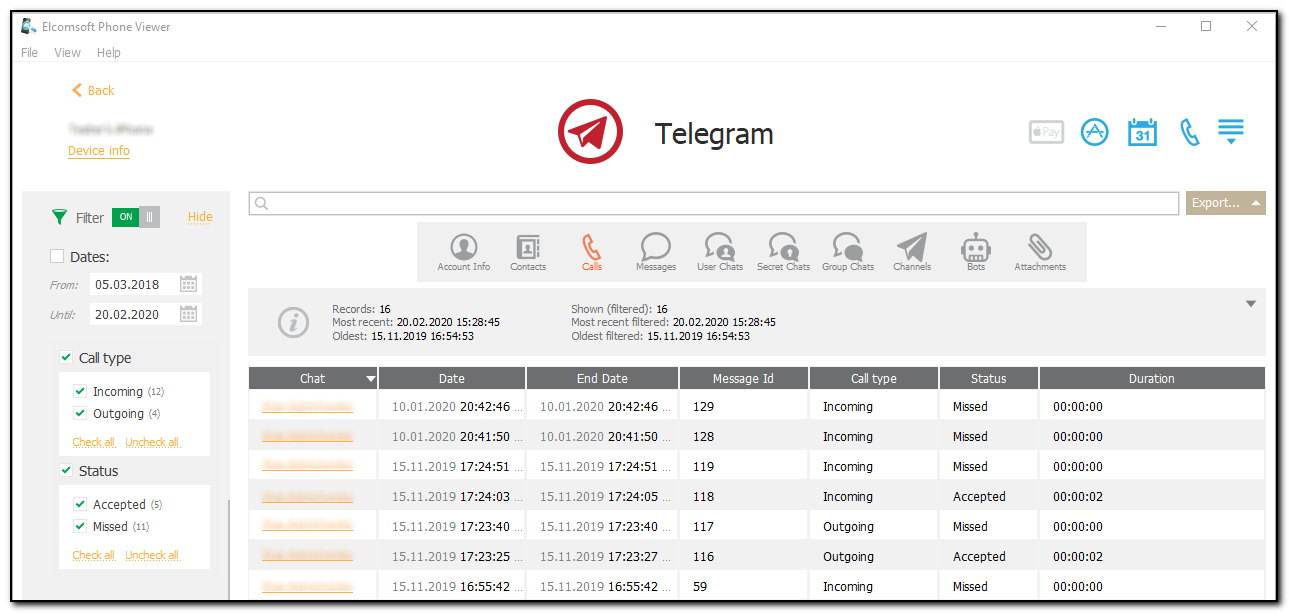Screen dimensions: 1289x613
Task: Open the Account Info section
Action: (463, 251)
